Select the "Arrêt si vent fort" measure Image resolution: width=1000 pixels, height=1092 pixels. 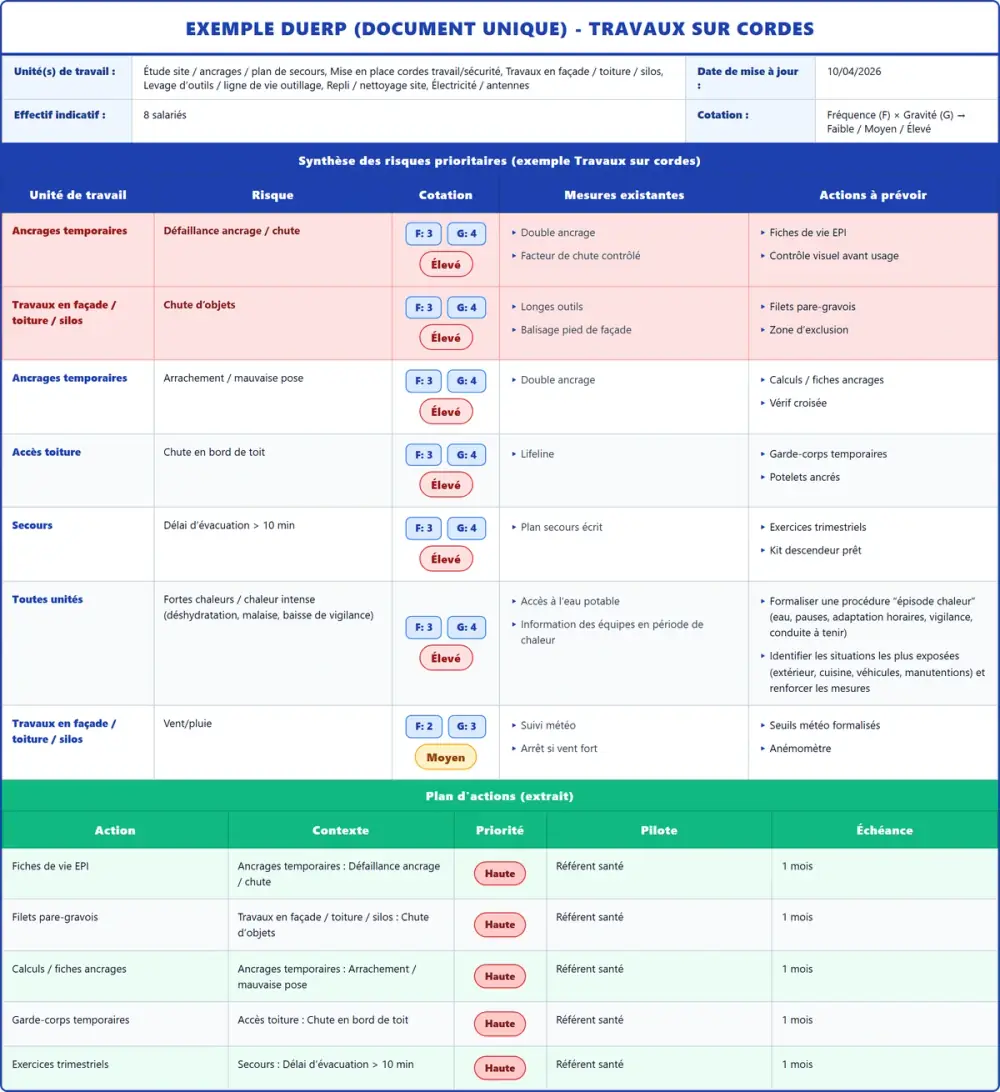pyautogui.click(x=558, y=748)
